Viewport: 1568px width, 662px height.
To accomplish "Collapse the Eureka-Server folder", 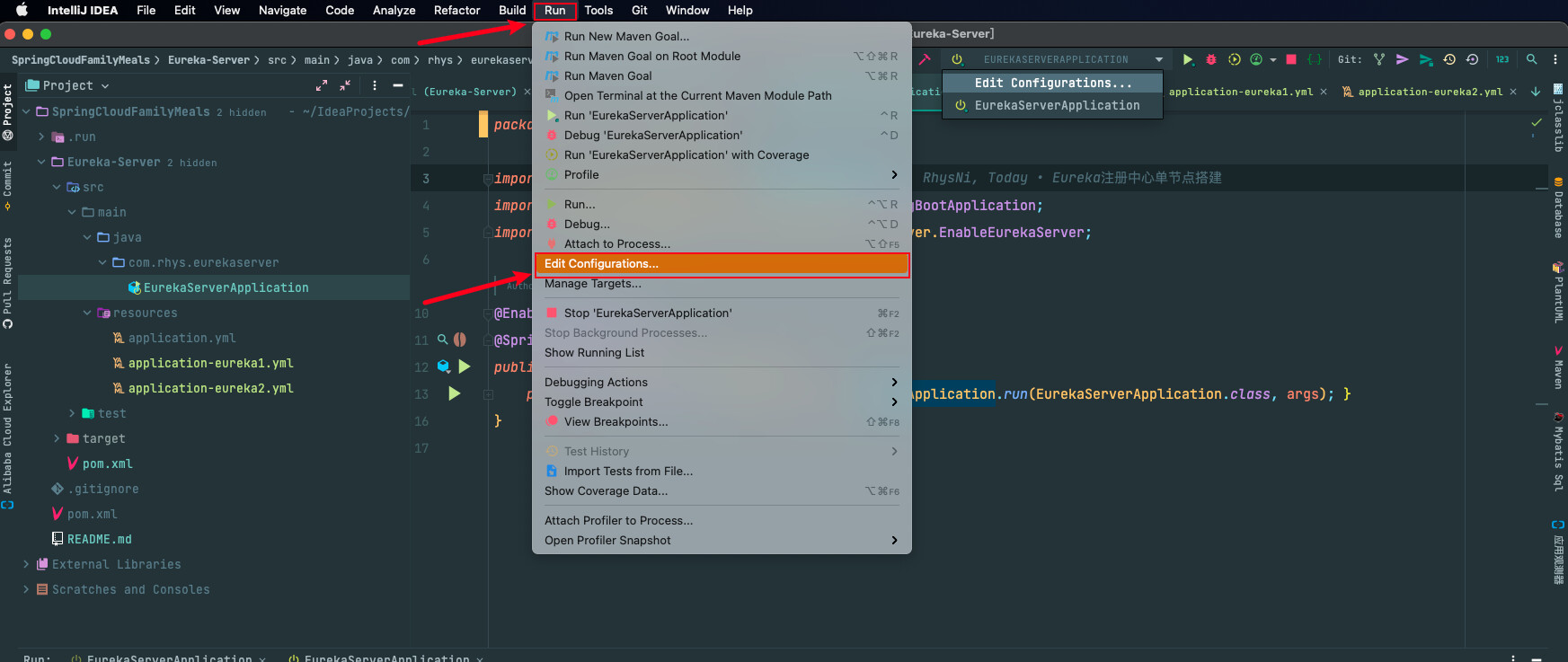I will 41,162.
